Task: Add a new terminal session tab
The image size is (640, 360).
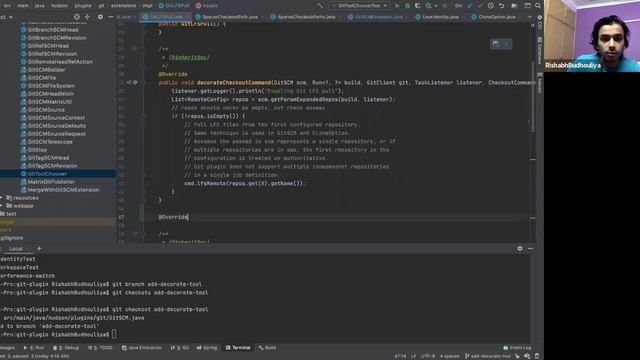Action: [39, 248]
